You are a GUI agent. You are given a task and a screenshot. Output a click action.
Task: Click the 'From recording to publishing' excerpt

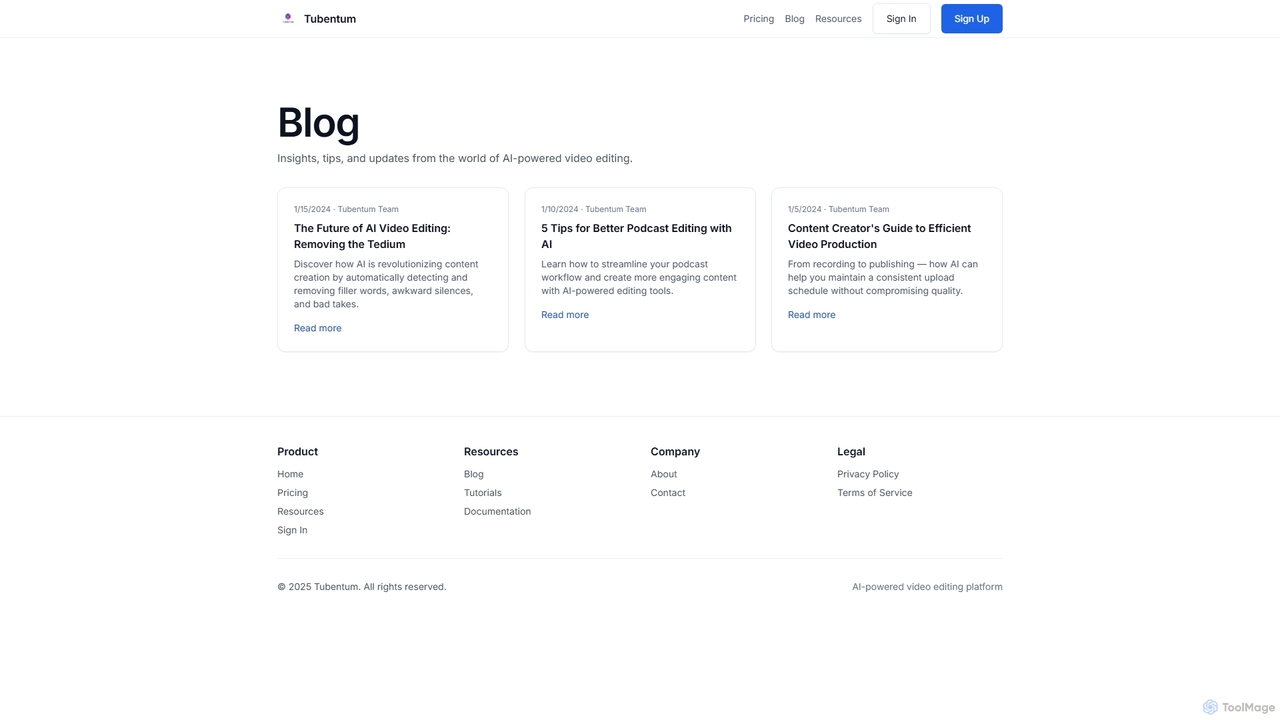pyautogui.click(x=883, y=278)
